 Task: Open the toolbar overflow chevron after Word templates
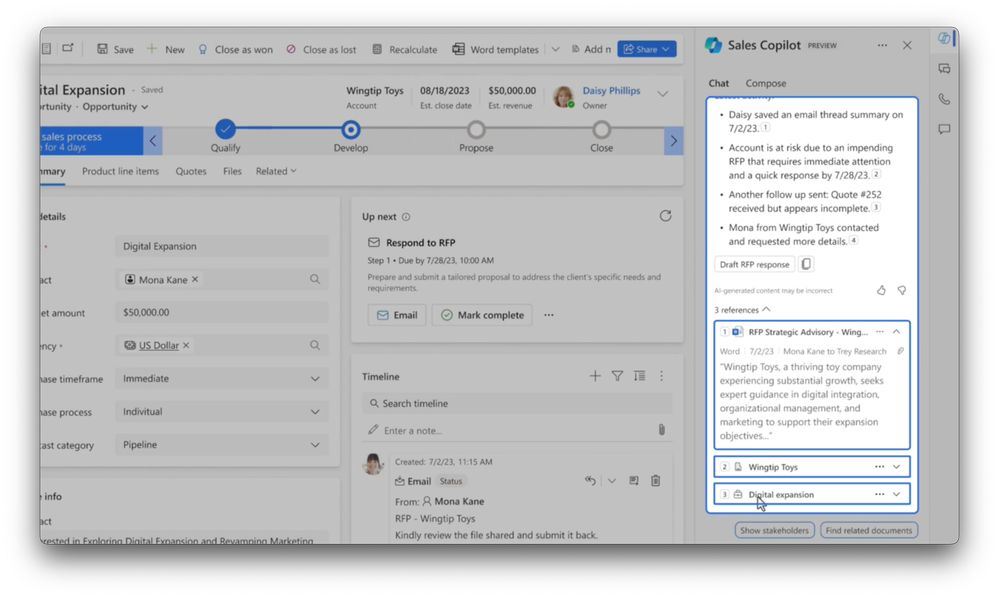(555, 49)
